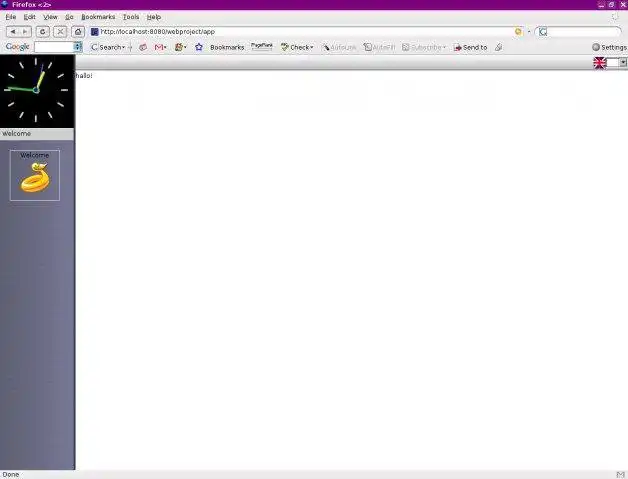
Task: Click the Google logo on the toolbar
Action: (x=17, y=47)
